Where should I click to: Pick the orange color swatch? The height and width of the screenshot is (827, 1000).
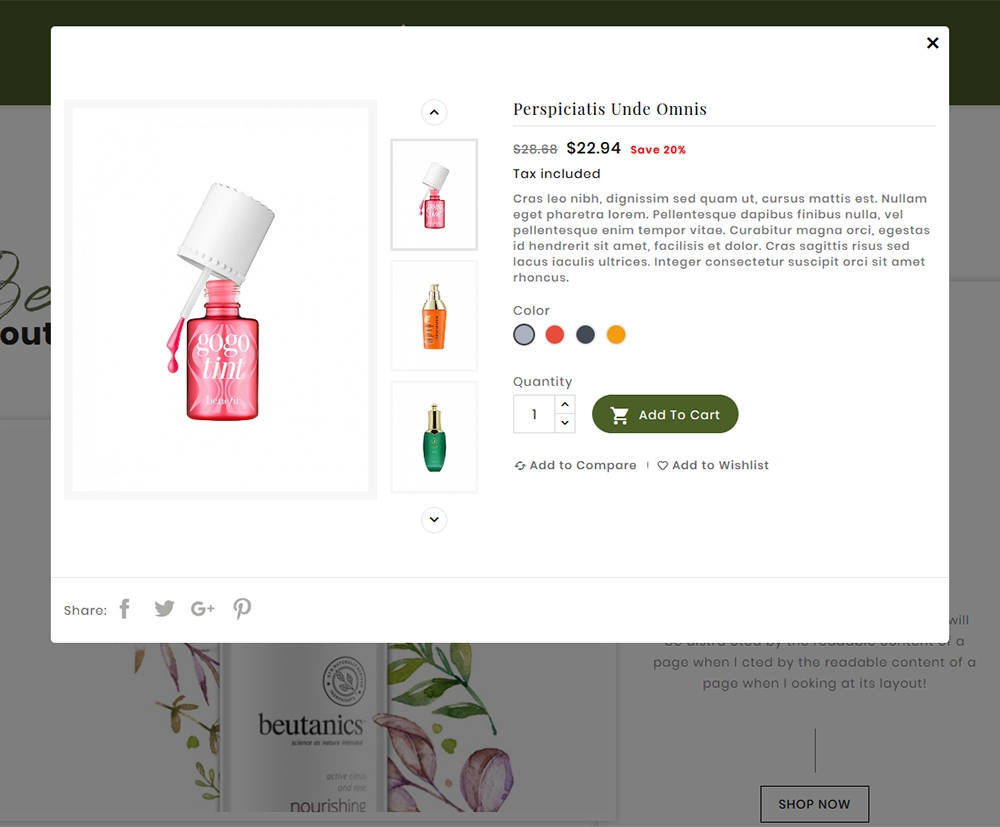(616, 335)
